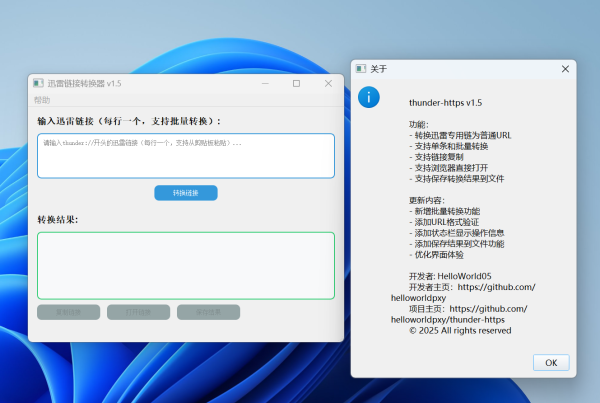Click the blue info icon in 关于 dialog
Viewport: 600px width, 403px height.
coord(370,97)
